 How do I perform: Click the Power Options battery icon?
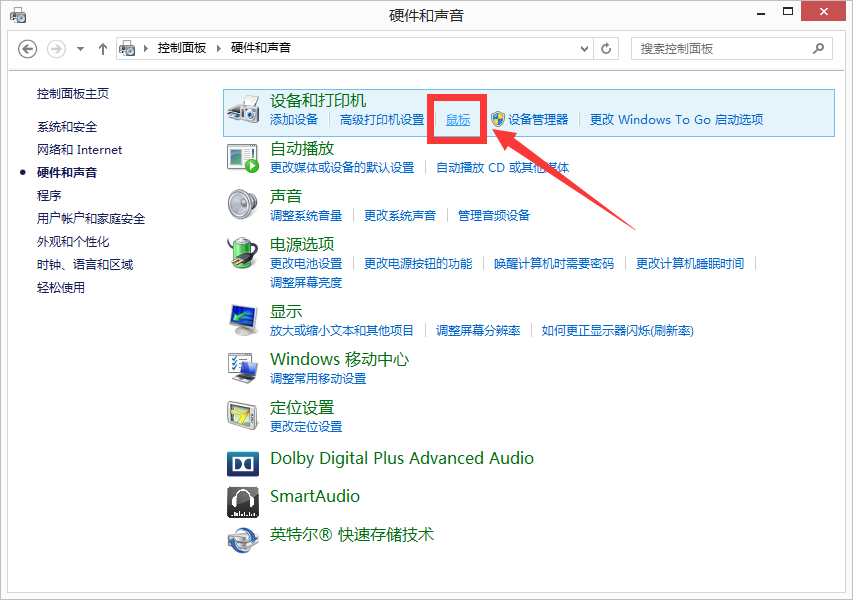pos(243,252)
